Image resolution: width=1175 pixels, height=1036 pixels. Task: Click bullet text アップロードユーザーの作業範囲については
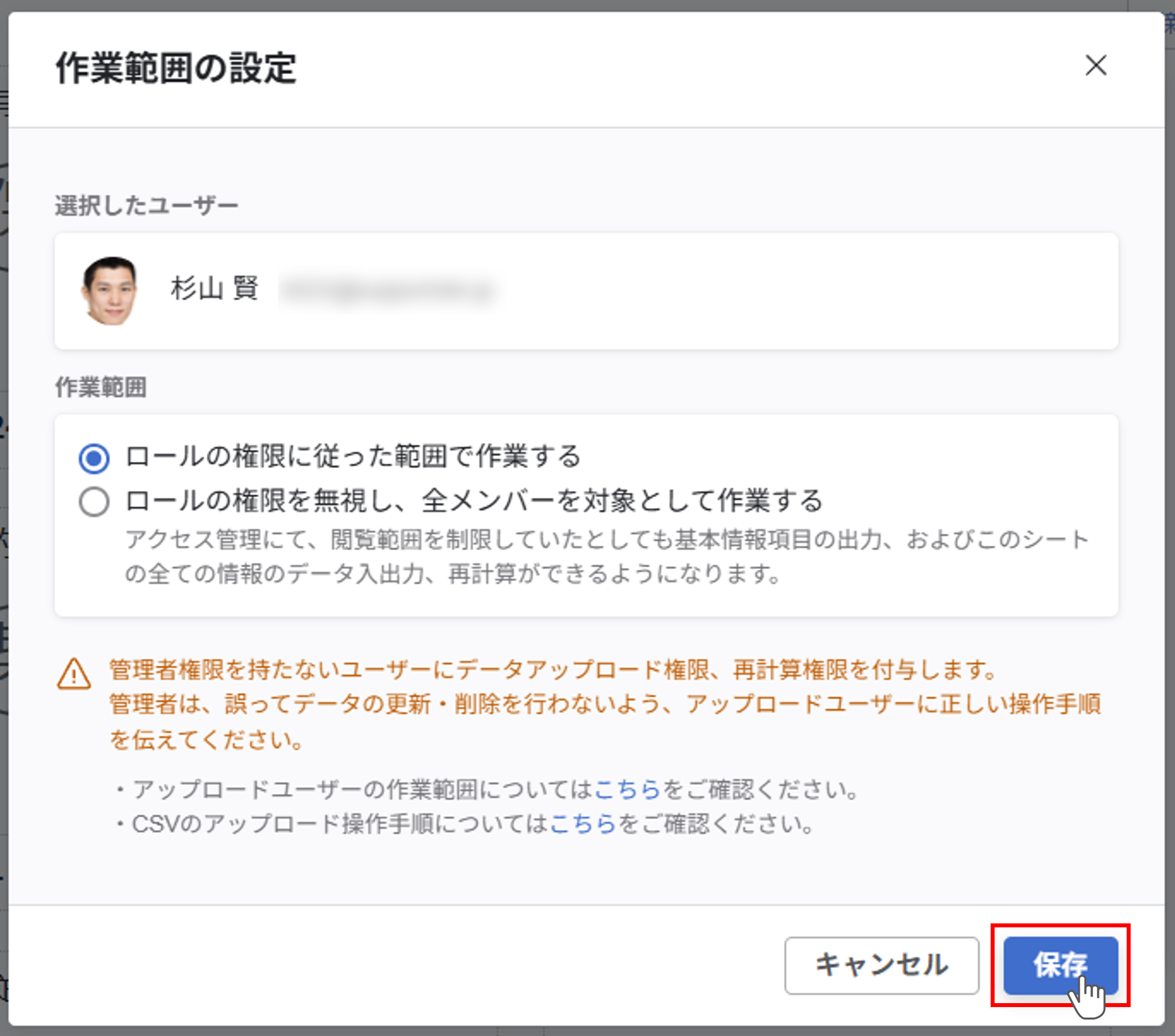pyautogui.click(x=362, y=789)
